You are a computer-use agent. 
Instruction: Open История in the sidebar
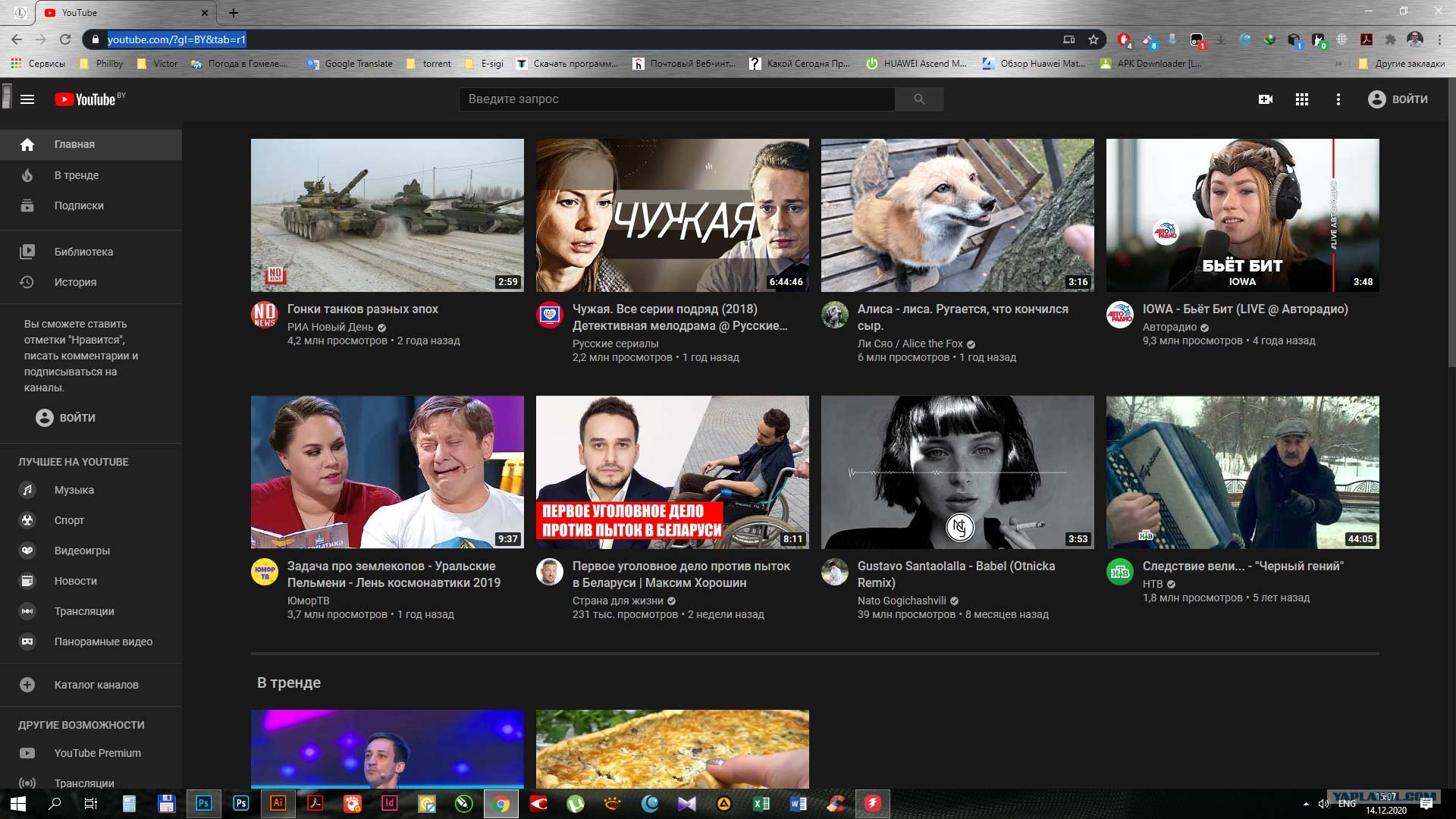[x=91, y=282]
